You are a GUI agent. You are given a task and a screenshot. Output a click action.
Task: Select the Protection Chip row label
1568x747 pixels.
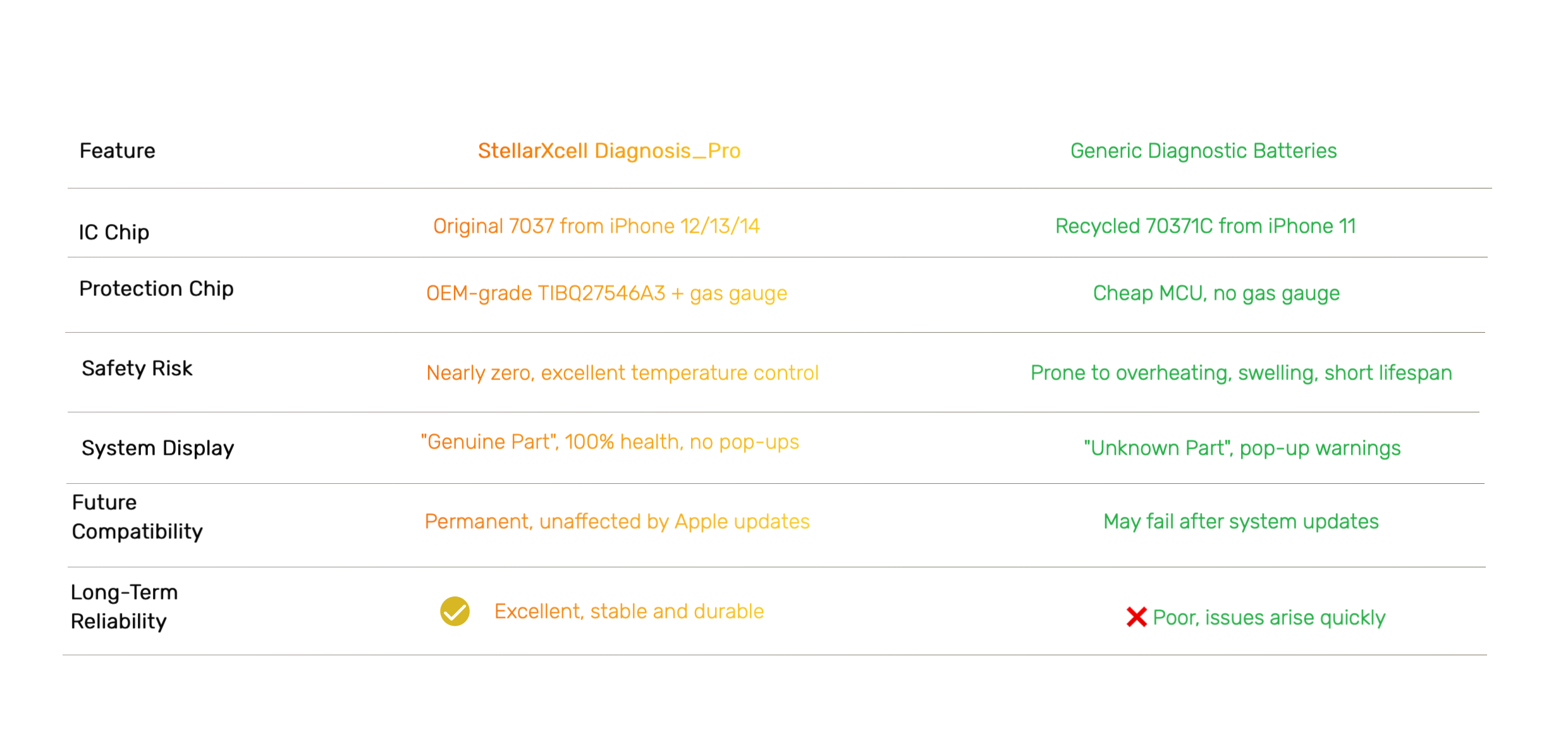pyautogui.click(x=156, y=288)
